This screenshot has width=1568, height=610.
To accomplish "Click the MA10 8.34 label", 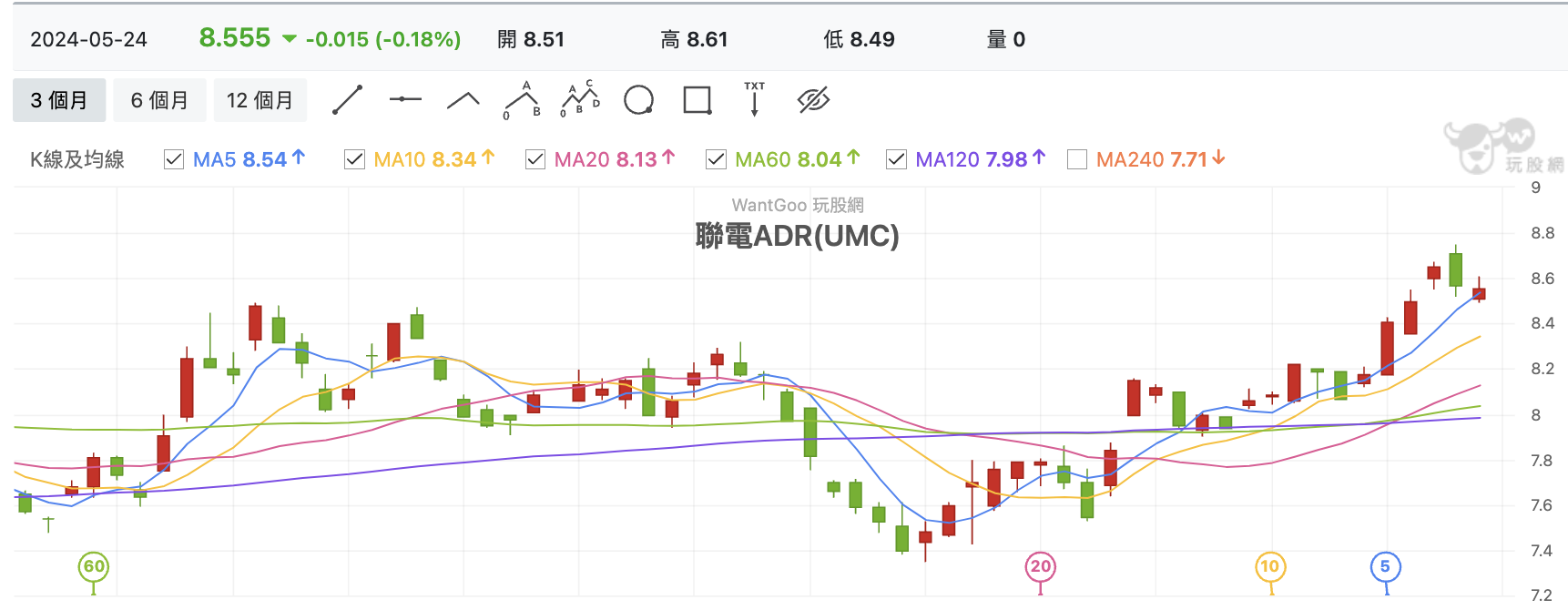I will point(434,159).
